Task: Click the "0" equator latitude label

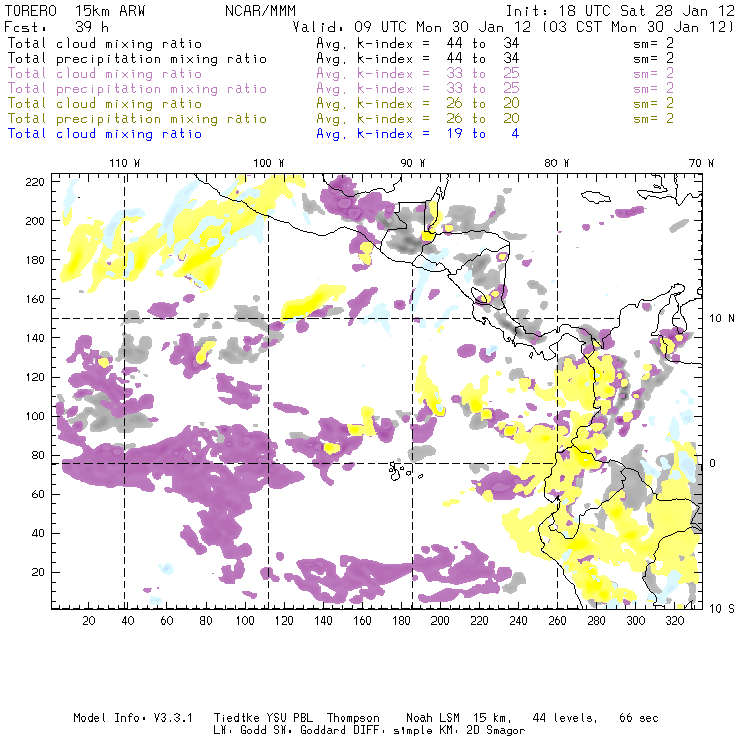Action: 712,463
